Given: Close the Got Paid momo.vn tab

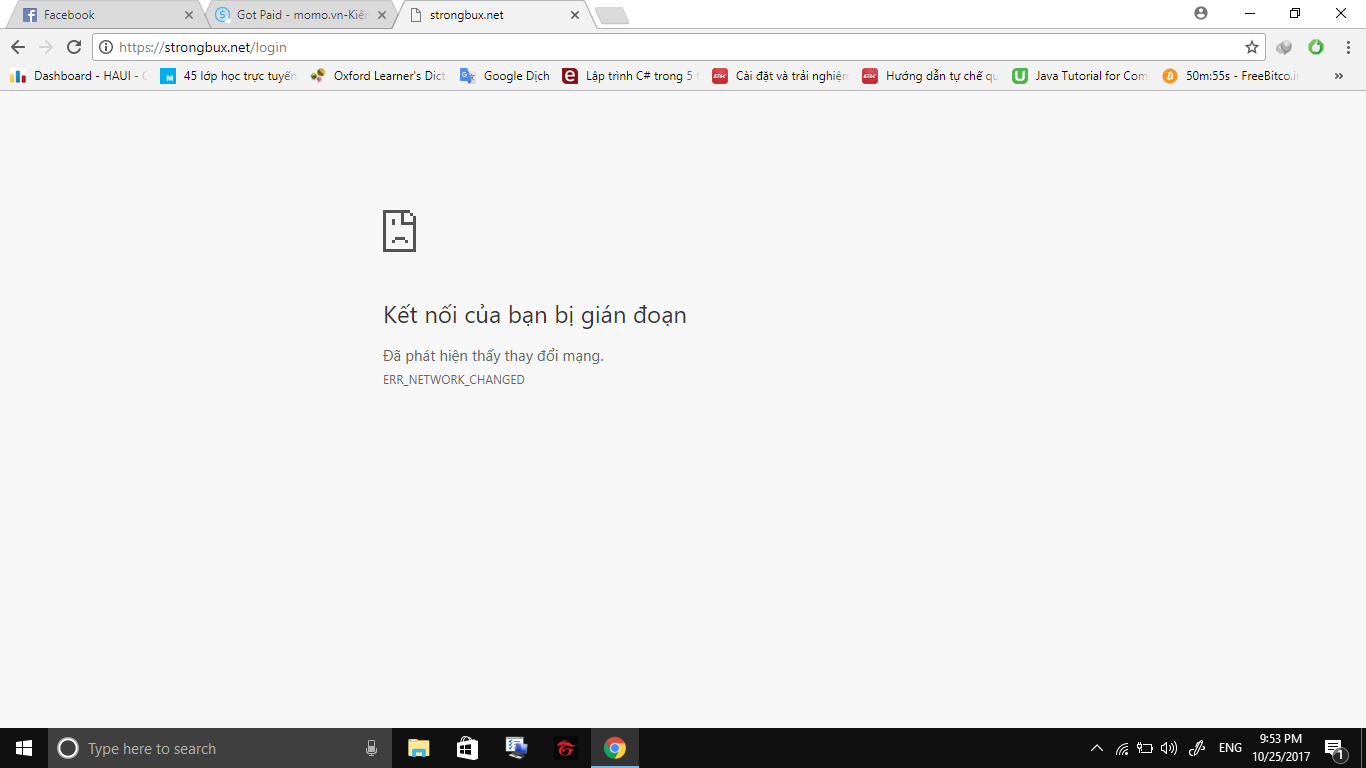Looking at the screenshot, I should (382, 15).
